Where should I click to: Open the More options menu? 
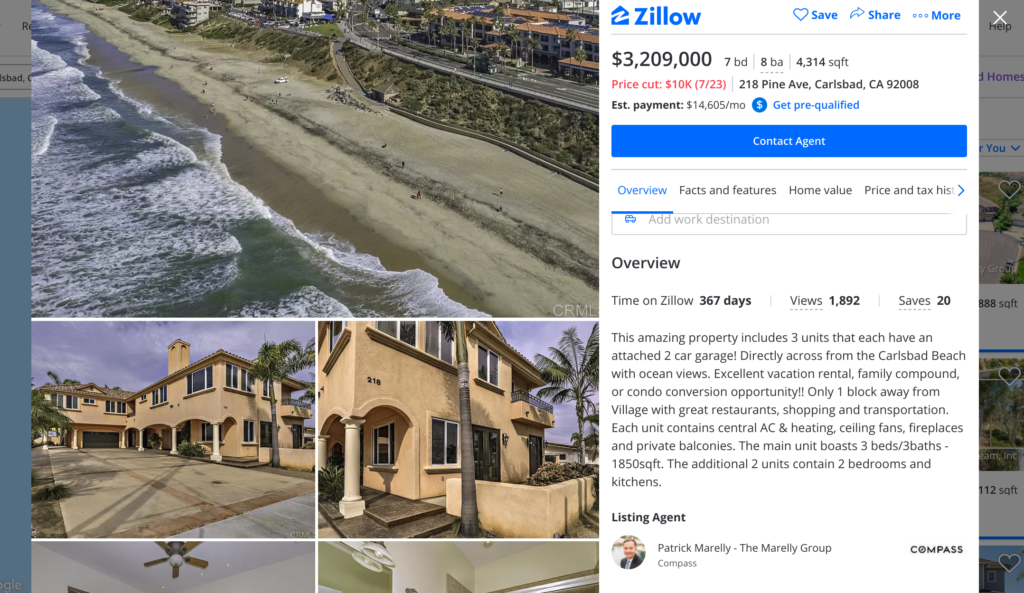tap(936, 15)
